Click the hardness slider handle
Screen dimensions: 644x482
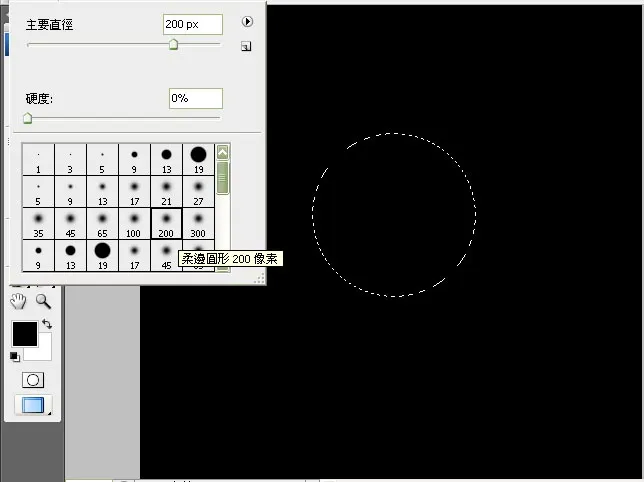coord(28,118)
